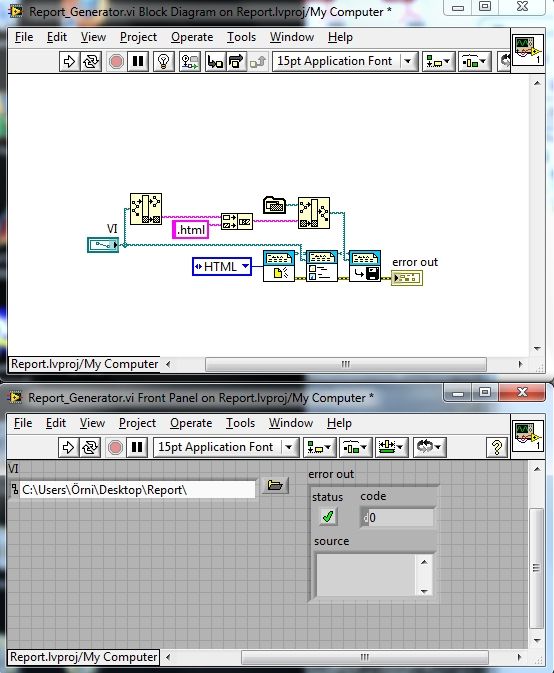
Task: Click the browse folder button beside VI path
Action: 275,485
